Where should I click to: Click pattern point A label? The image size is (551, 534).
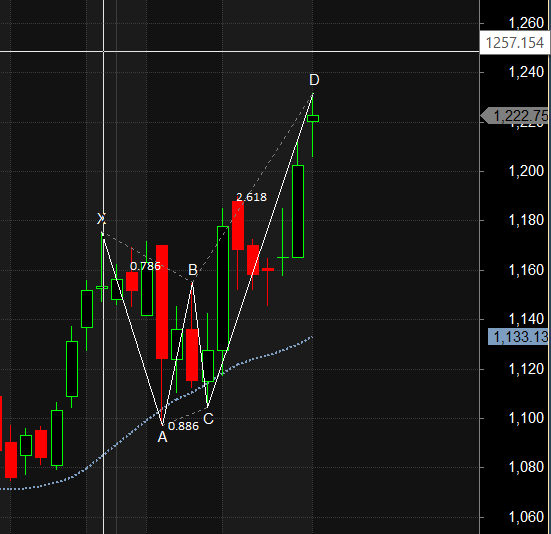point(162,437)
